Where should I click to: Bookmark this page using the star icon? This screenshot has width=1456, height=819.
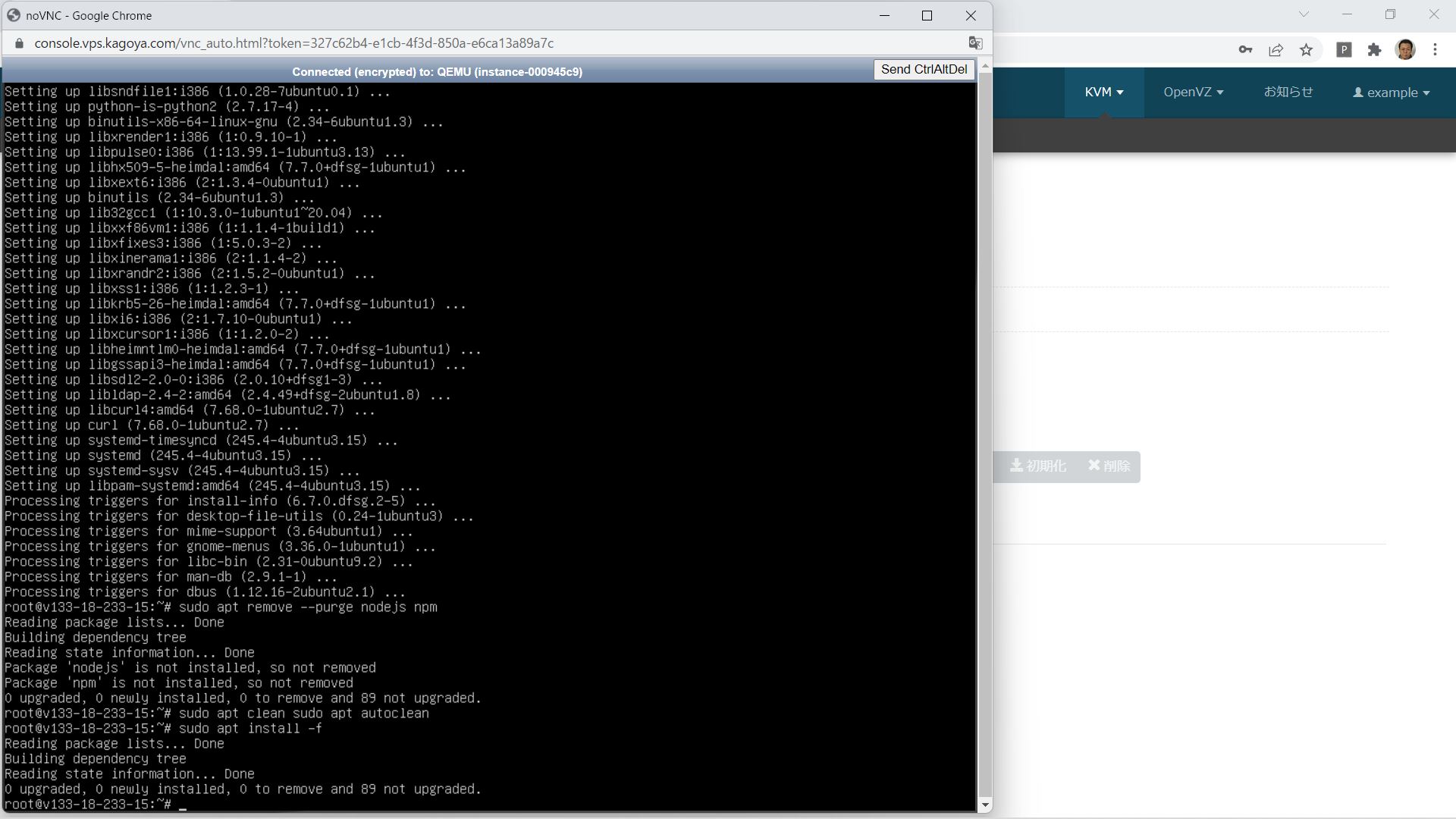(1307, 49)
